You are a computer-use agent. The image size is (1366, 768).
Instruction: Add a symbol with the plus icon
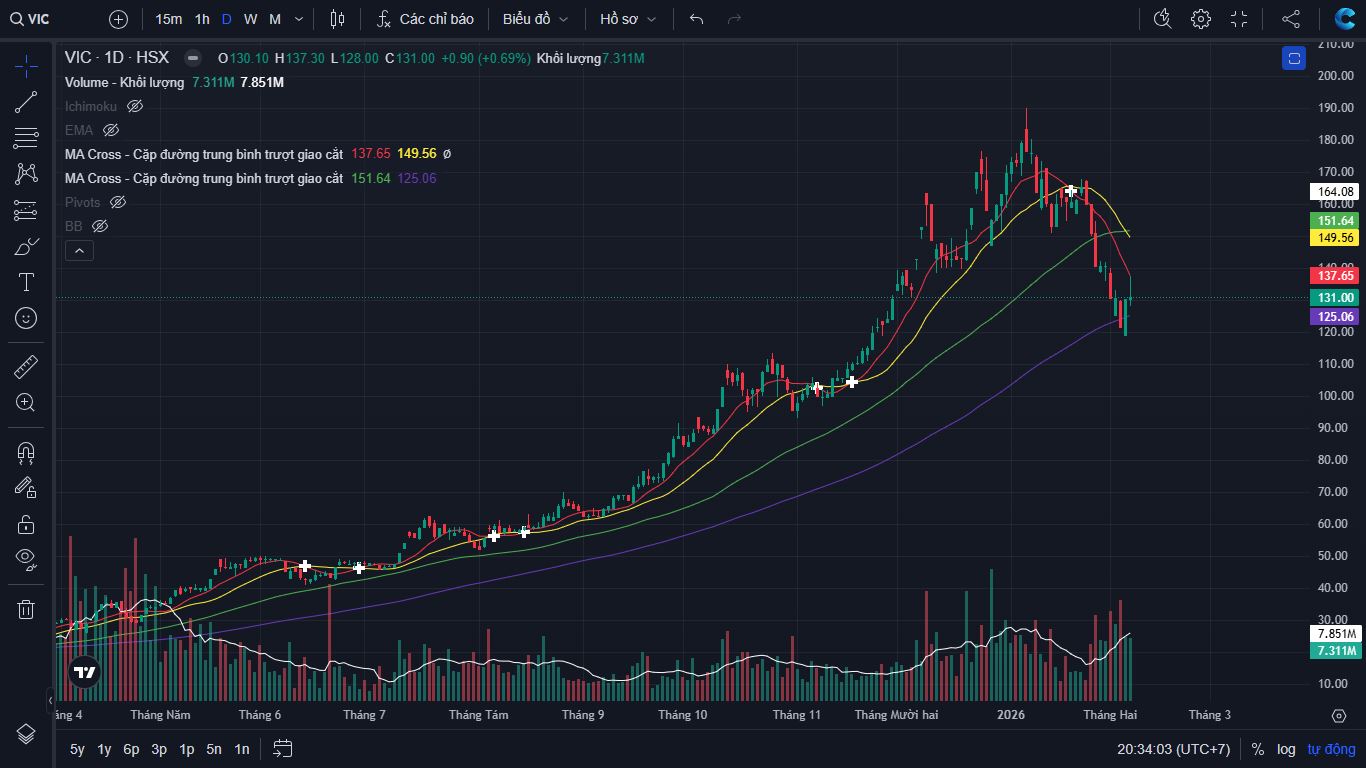[x=118, y=19]
